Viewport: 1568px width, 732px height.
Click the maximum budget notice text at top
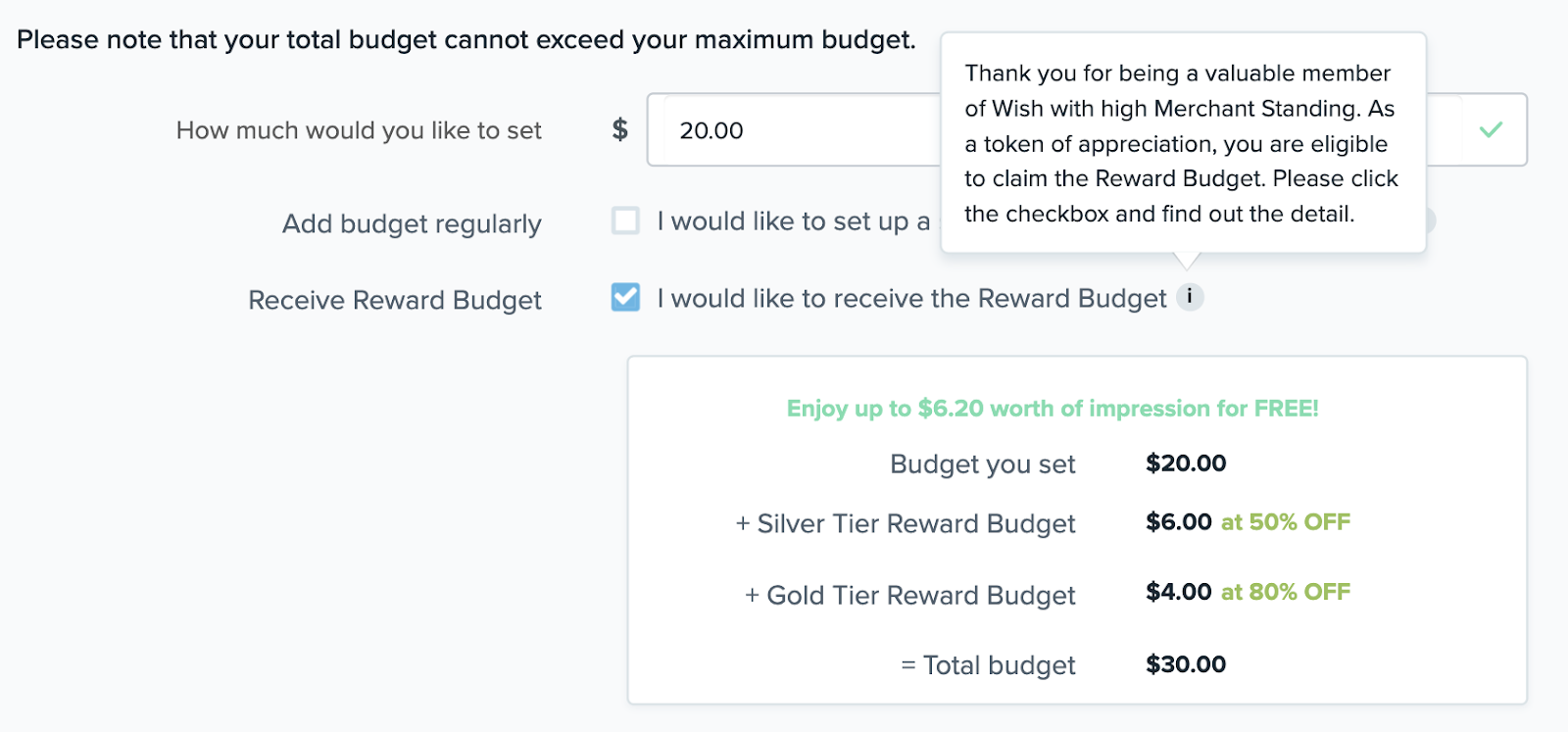click(466, 40)
